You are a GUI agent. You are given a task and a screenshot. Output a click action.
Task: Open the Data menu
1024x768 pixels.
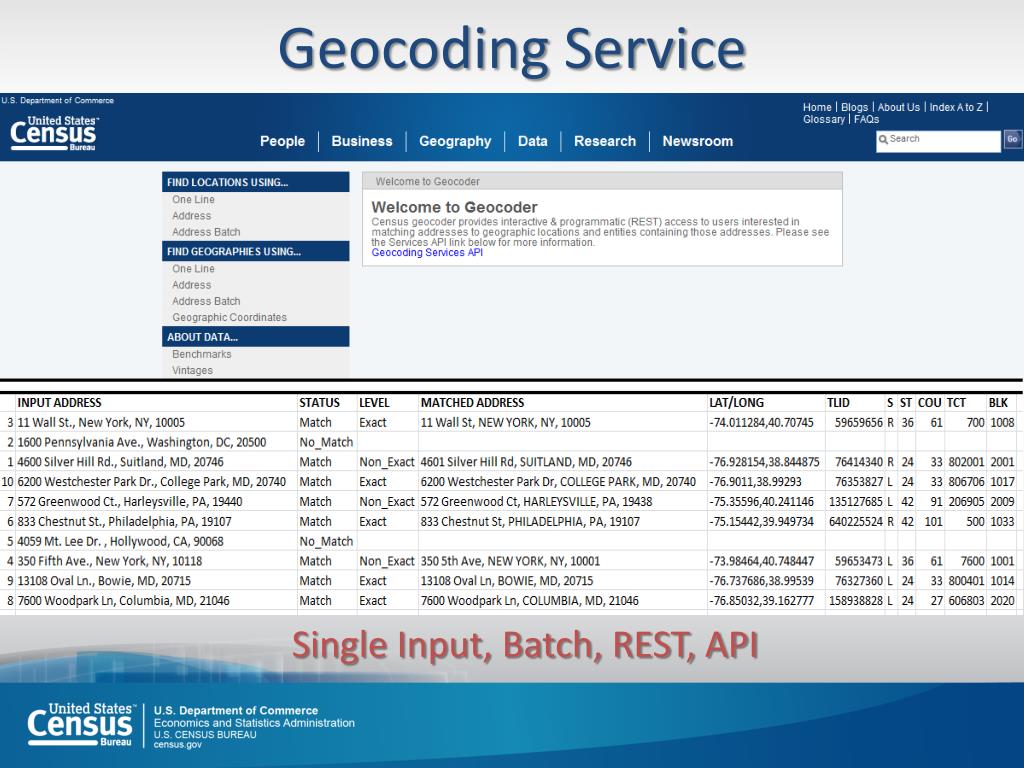(x=532, y=141)
